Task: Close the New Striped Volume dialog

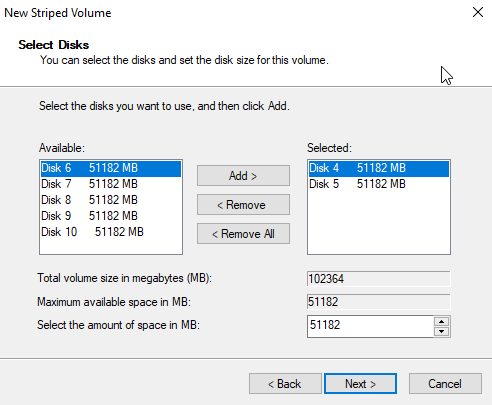Action: [478, 12]
